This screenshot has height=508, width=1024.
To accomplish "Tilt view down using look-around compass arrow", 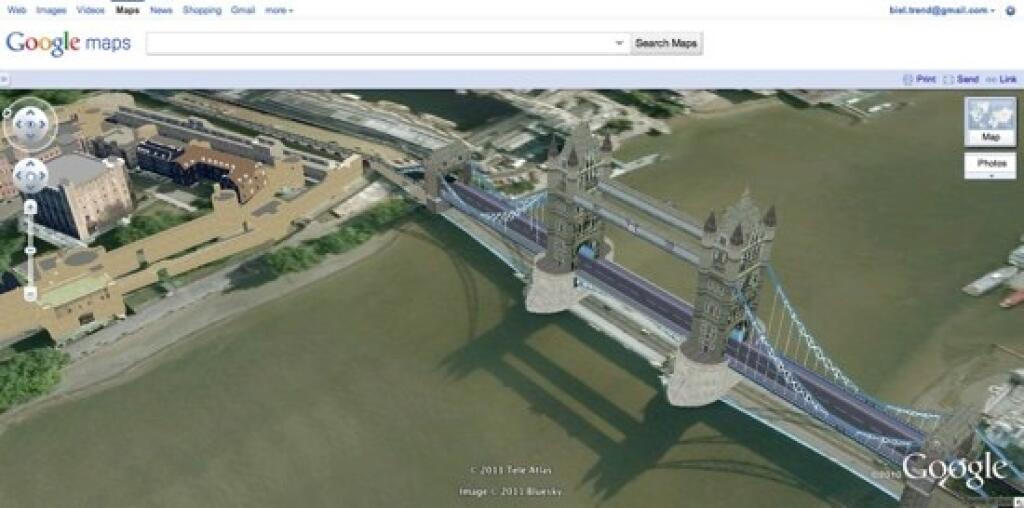I will [x=31, y=135].
